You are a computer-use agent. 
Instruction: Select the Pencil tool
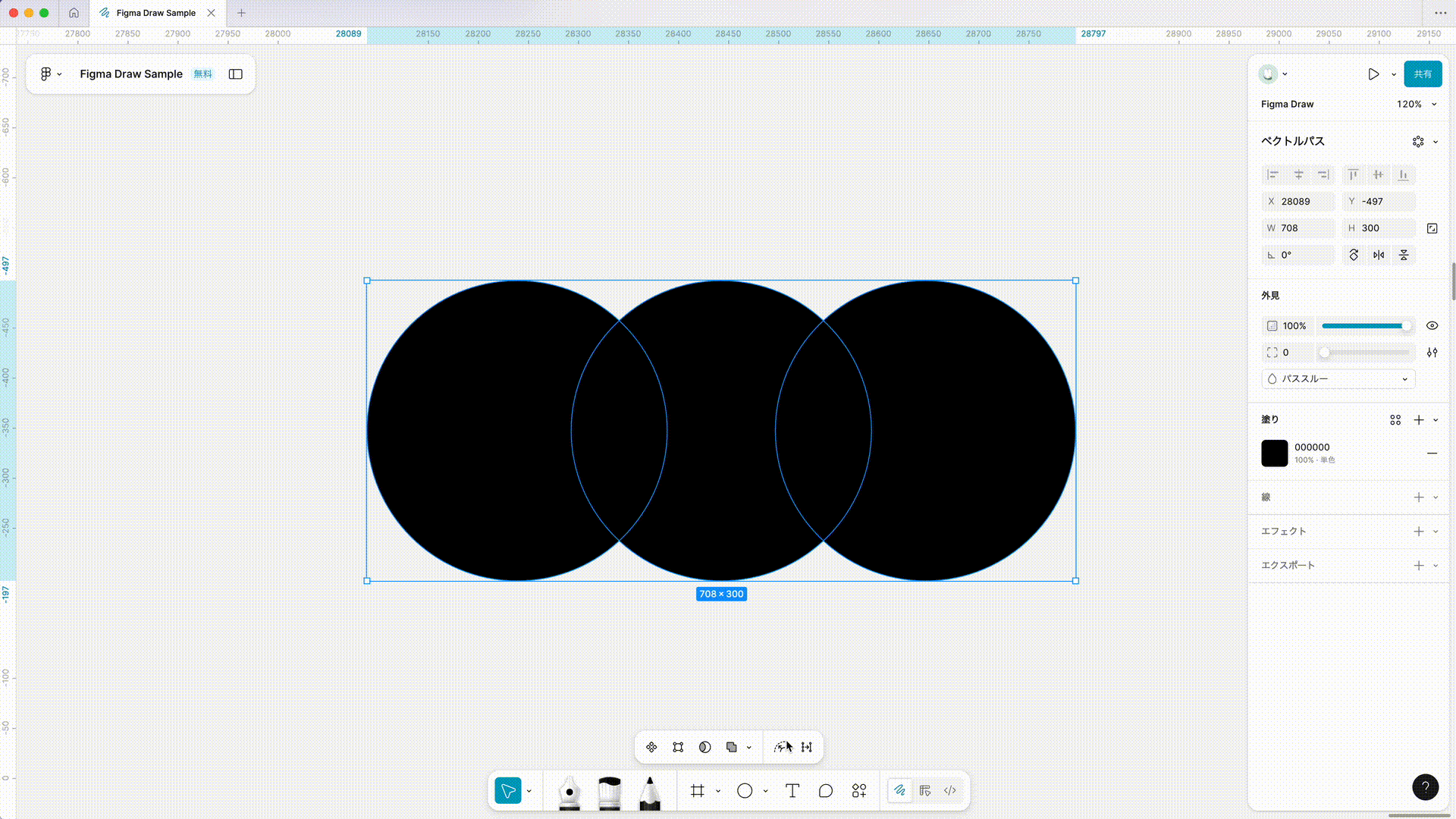(x=649, y=792)
